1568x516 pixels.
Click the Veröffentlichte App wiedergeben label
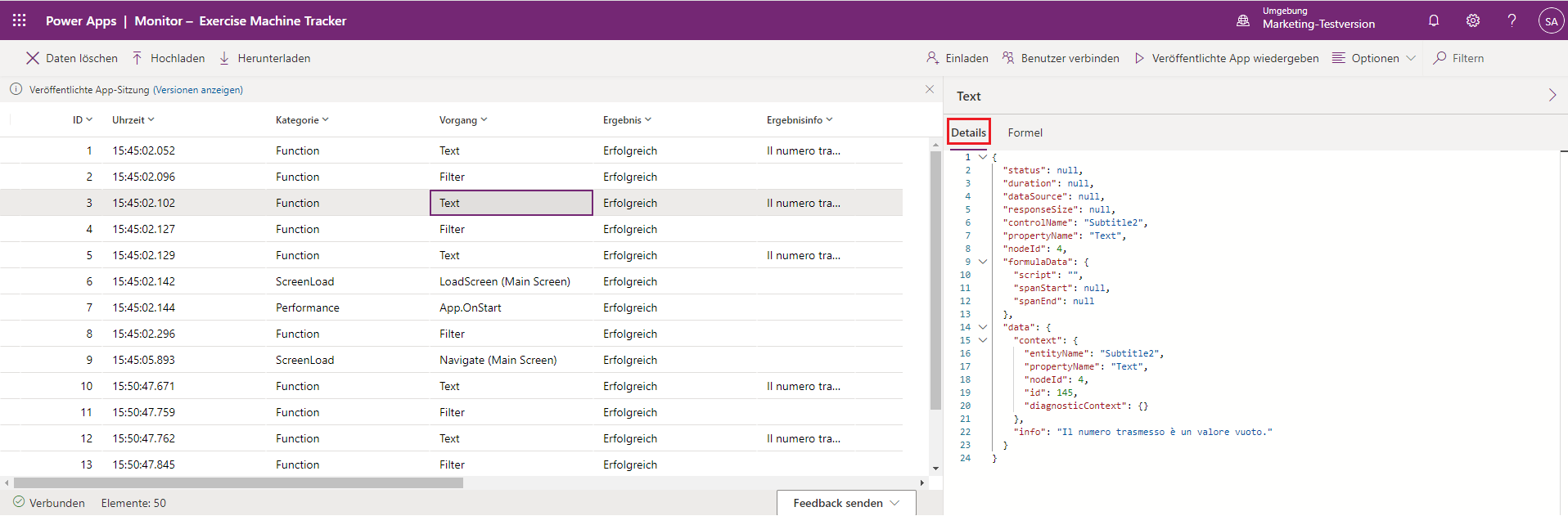click(x=1236, y=58)
